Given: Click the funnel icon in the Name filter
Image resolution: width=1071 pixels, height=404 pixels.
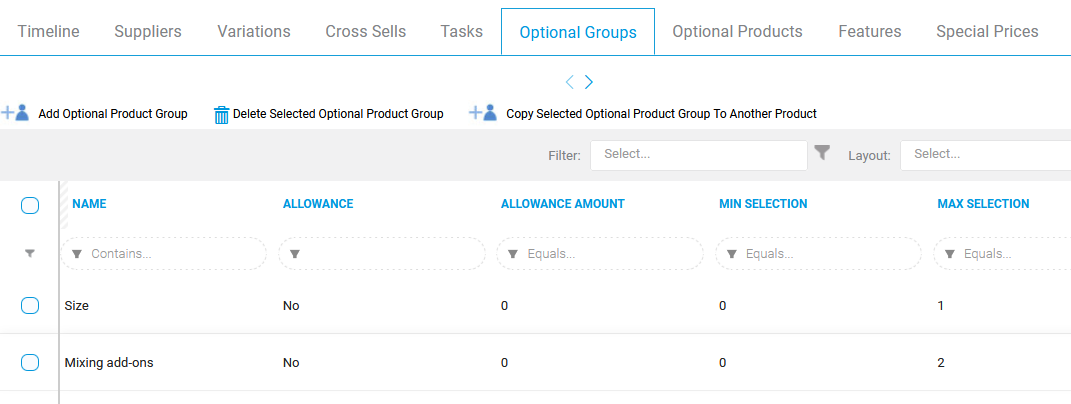Looking at the screenshot, I should [x=77, y=254].
